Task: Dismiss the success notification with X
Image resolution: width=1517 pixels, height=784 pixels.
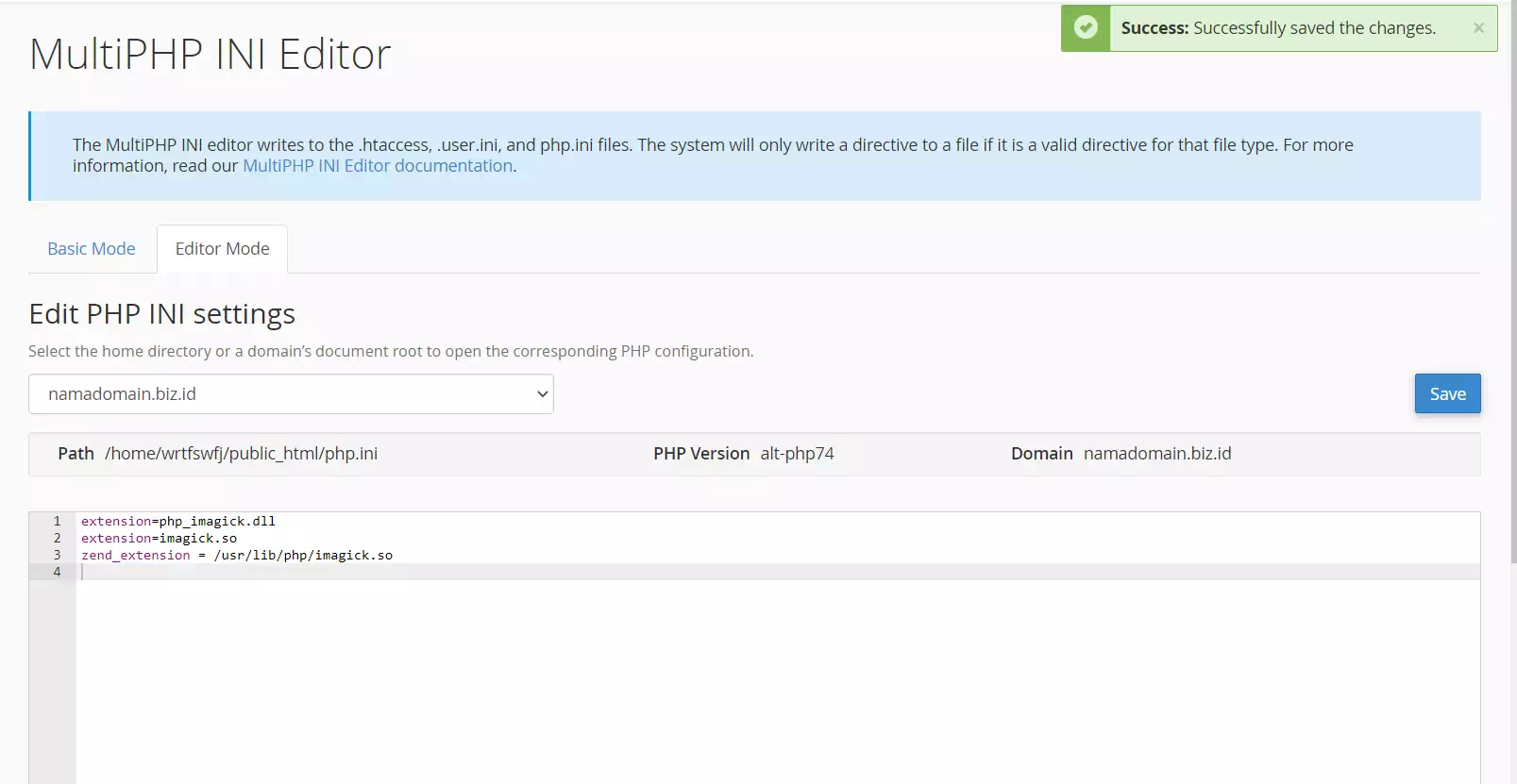Action: (1478, 28)
